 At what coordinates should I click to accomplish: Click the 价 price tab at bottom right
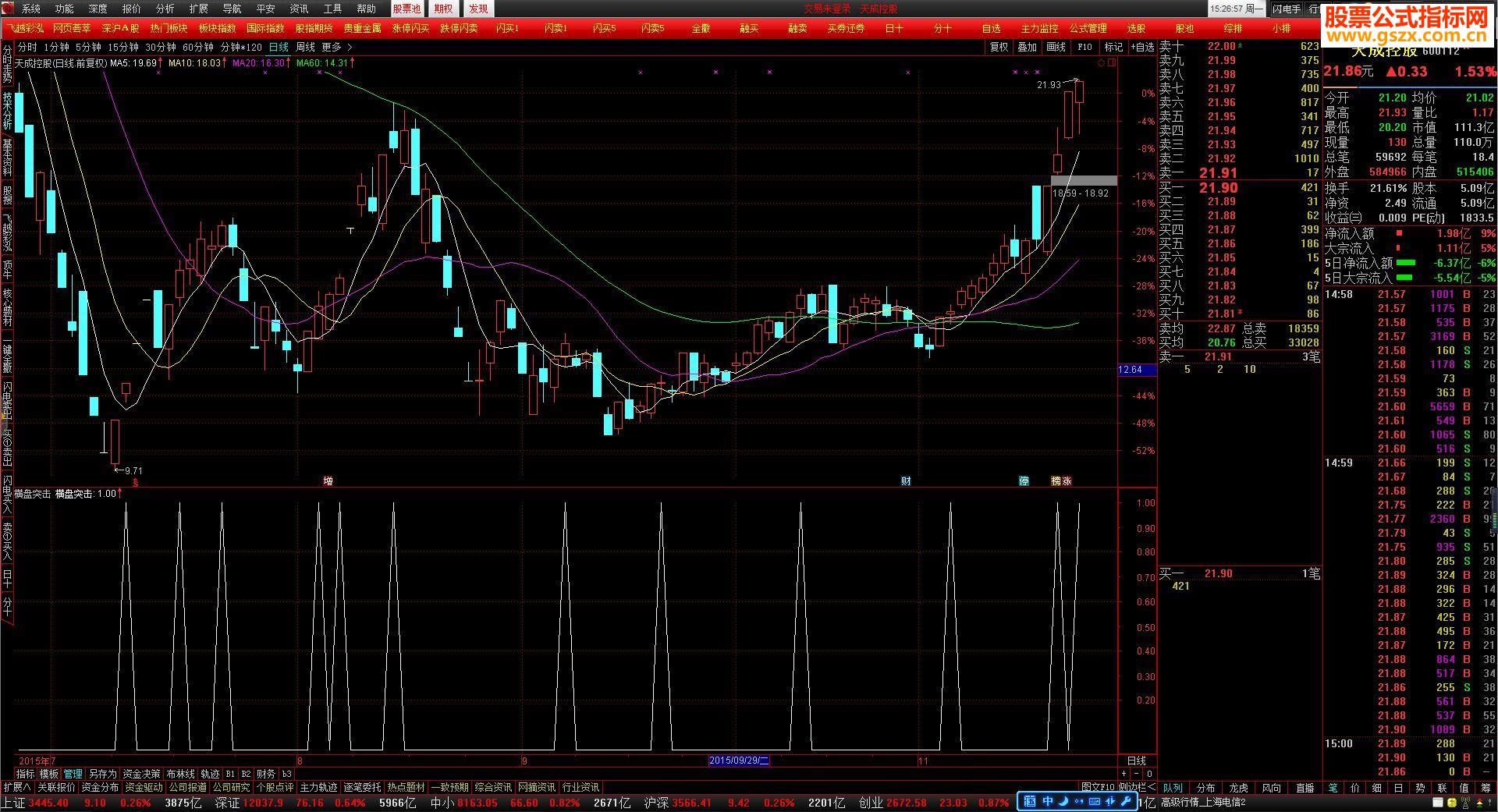[1355, 788]
